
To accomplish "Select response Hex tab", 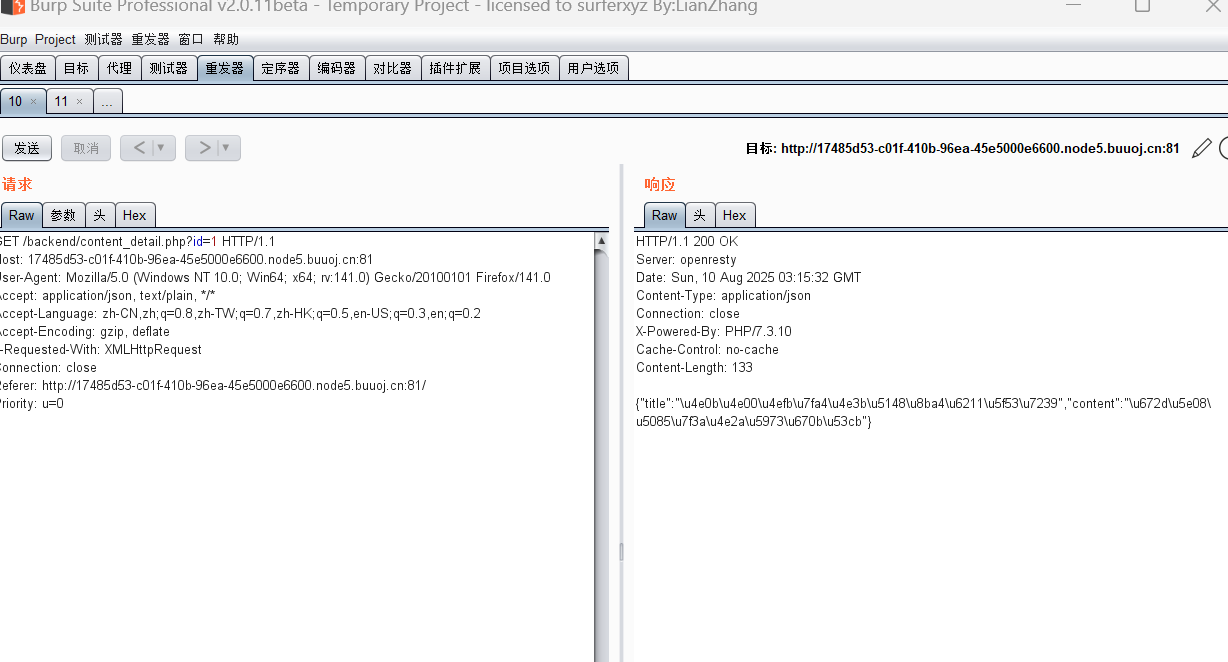I will 735,215.
